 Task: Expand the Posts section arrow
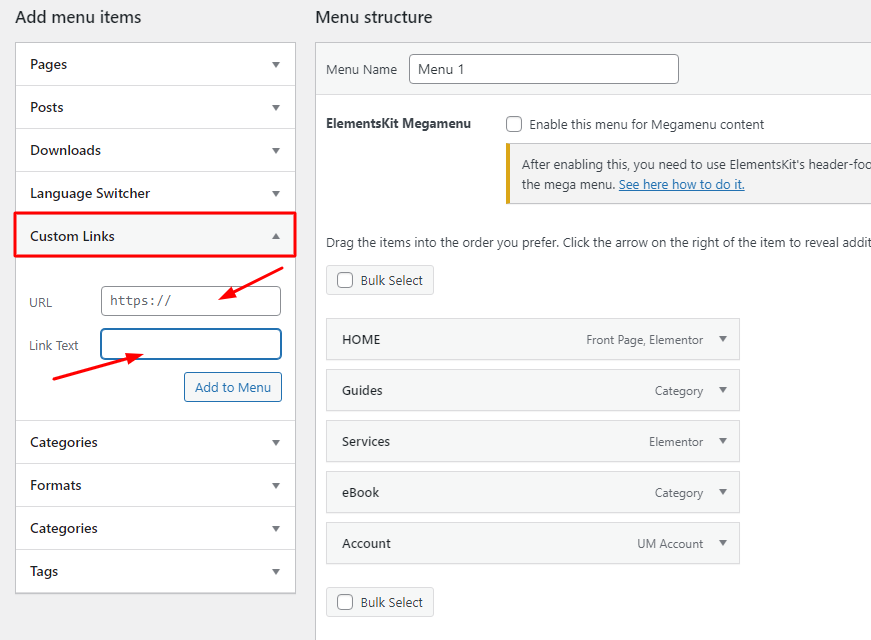(276, 108)
